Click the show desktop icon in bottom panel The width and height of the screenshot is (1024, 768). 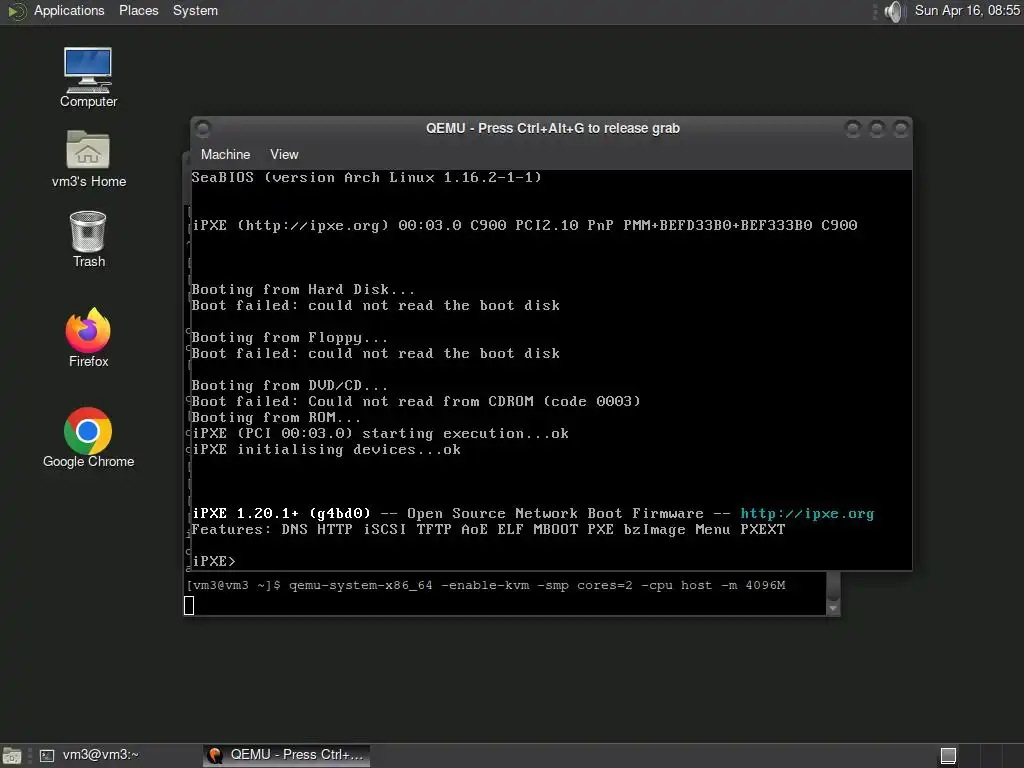tap(12, 756)
